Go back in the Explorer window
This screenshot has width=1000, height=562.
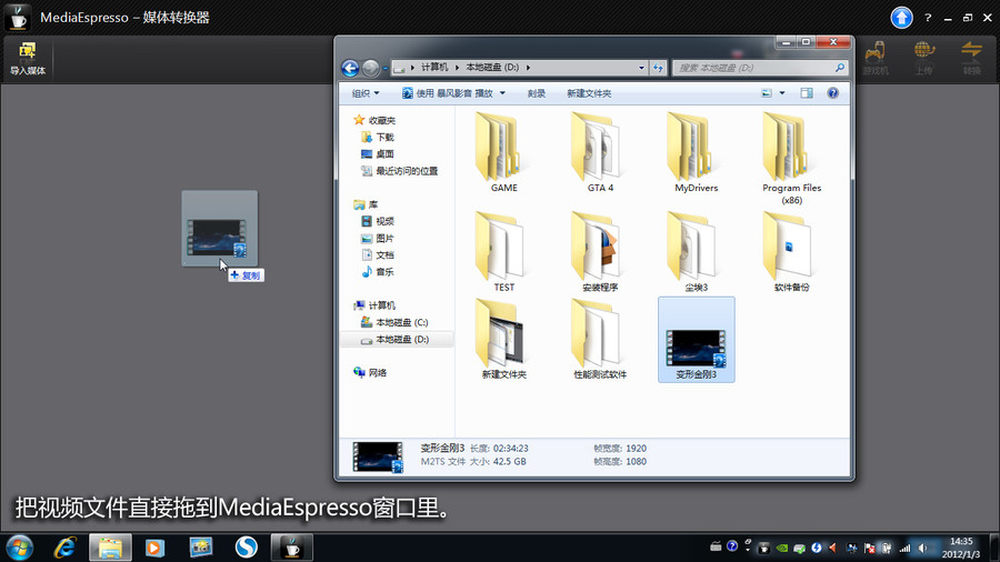tap(350, 68)
